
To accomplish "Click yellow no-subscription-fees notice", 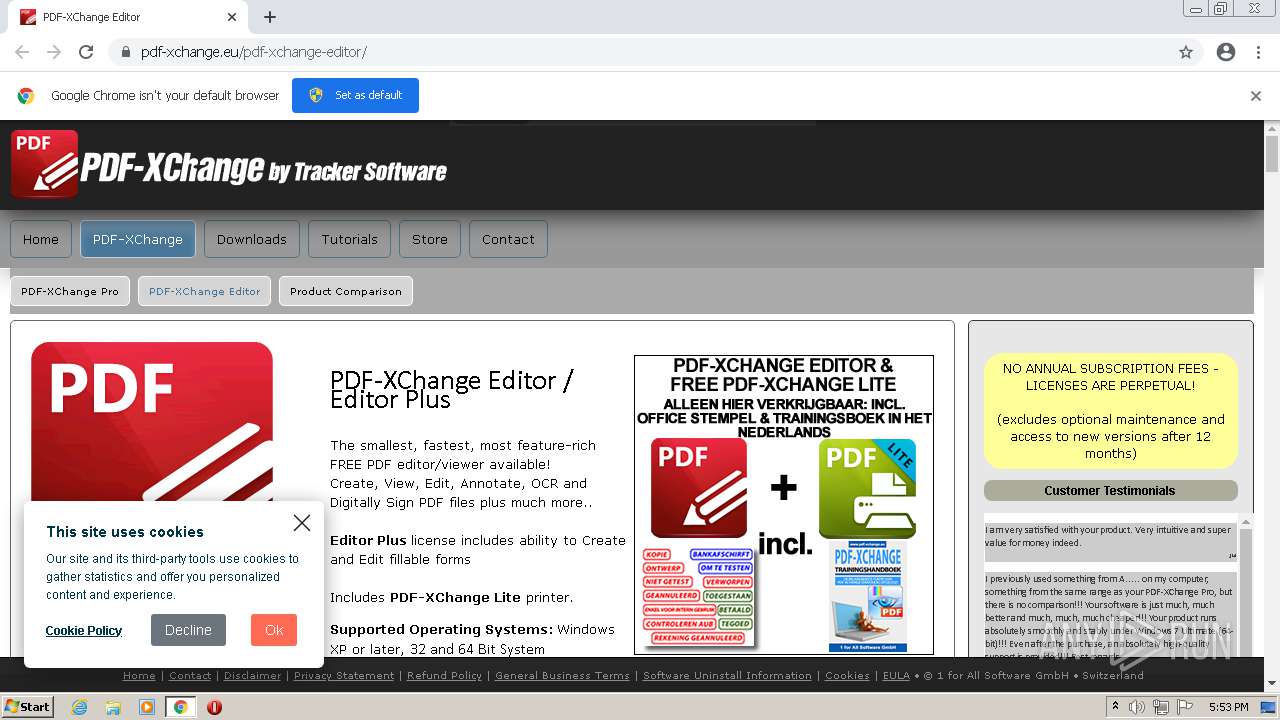I will (1110, 411).
